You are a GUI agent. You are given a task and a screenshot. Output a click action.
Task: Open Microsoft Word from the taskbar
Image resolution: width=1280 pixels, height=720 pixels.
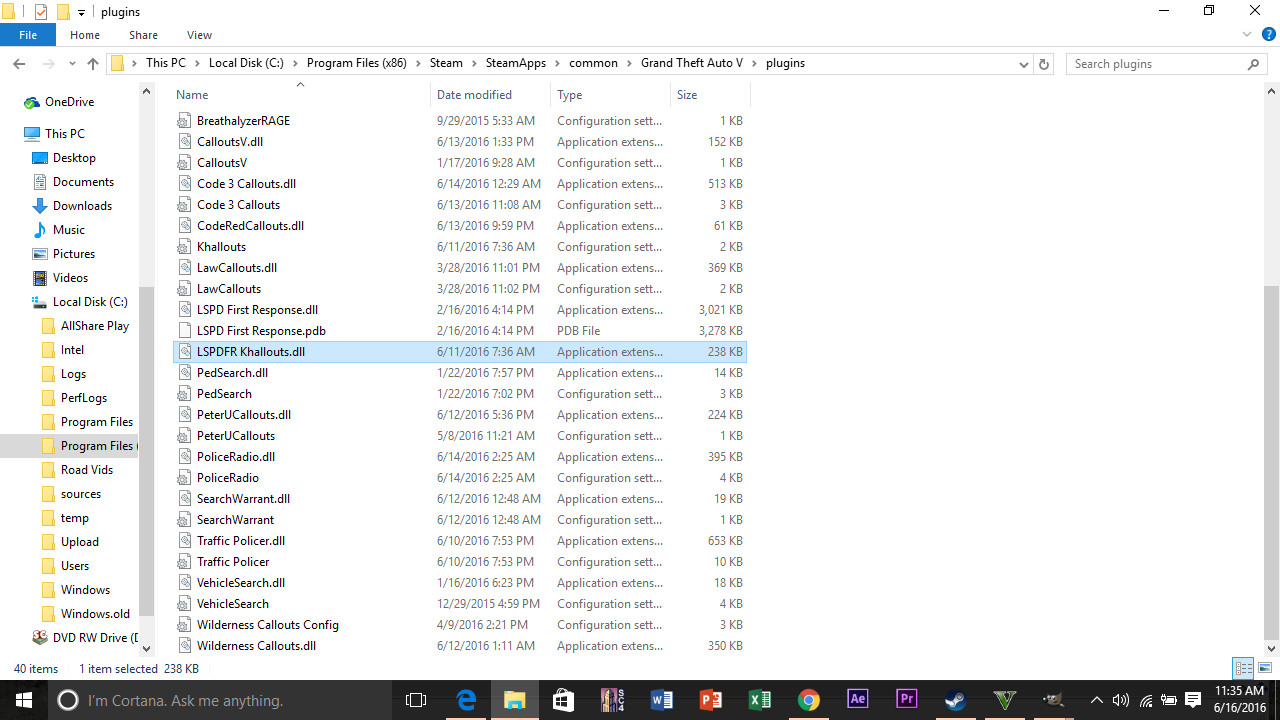point(661,700)
